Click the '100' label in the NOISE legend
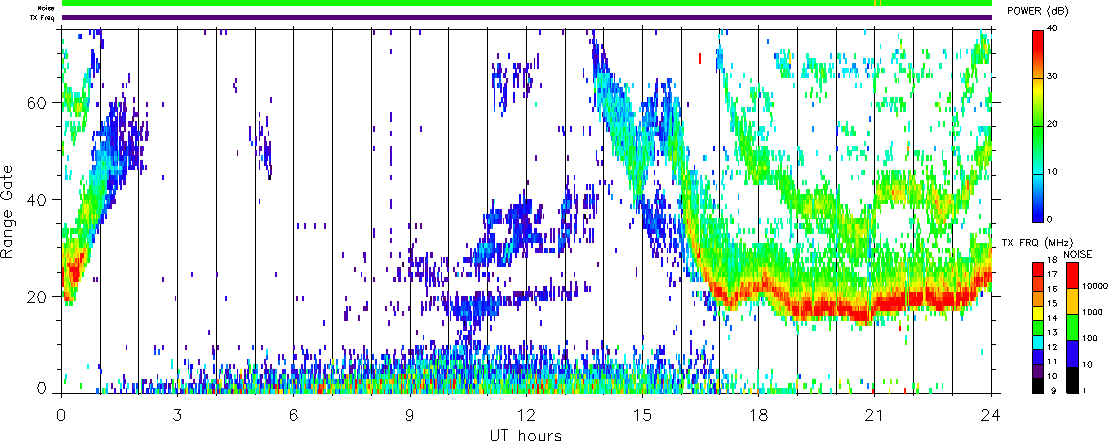This screenshot has width=1108, height=441. [x=1090, y=338]
